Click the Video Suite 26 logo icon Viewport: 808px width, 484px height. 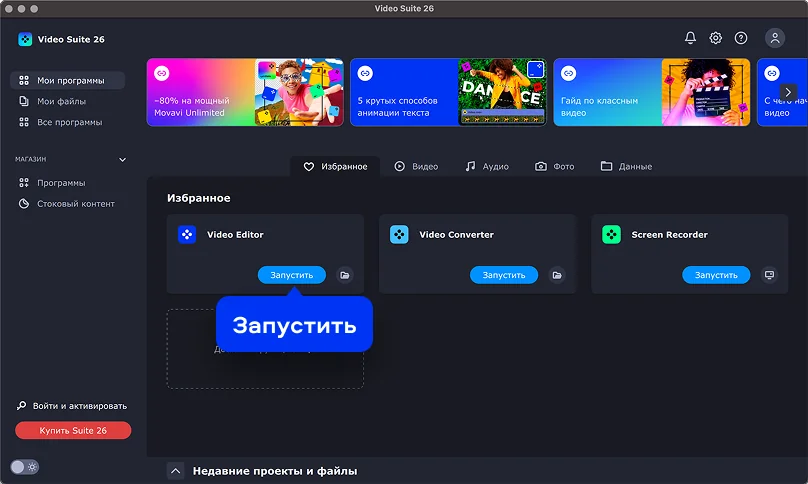[x=25, y=39]
